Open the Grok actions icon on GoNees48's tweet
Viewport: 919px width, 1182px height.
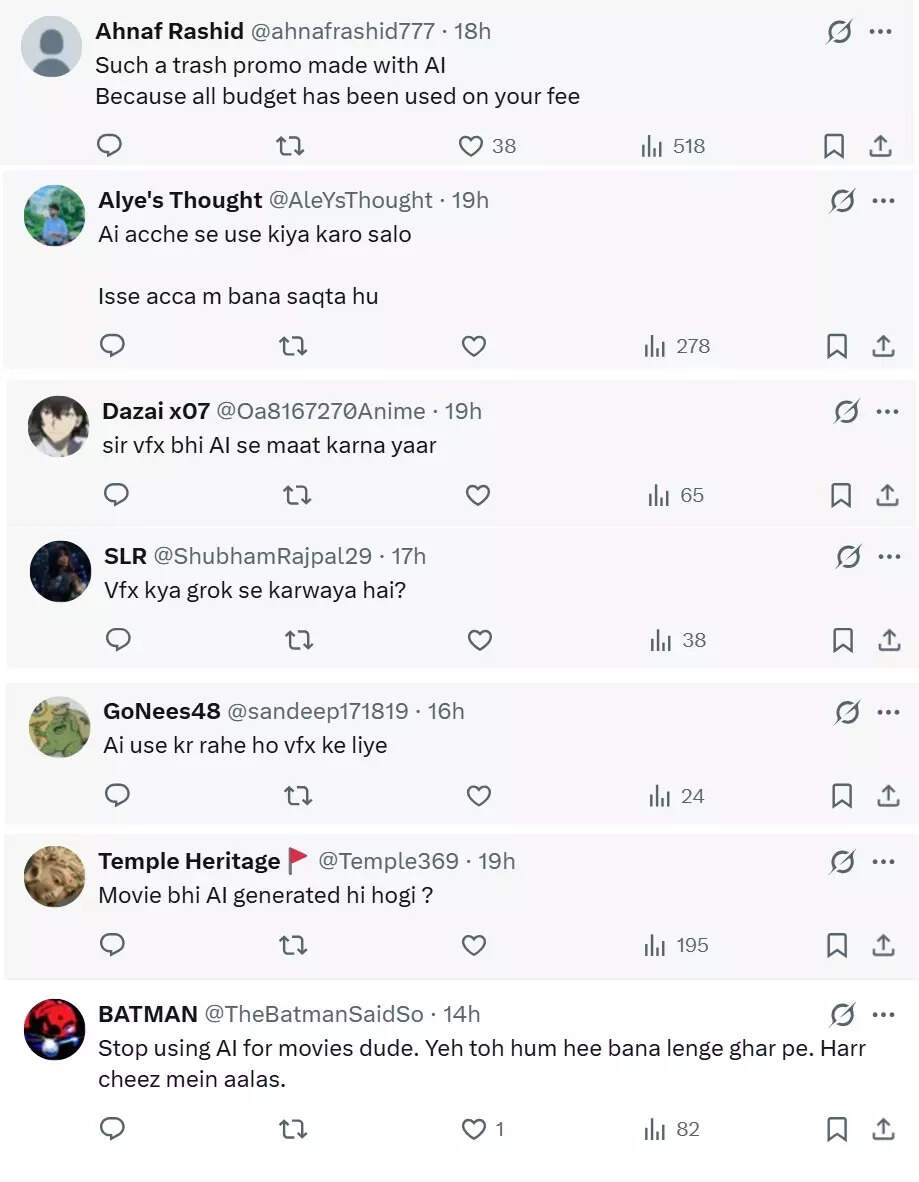pos(845,712)
